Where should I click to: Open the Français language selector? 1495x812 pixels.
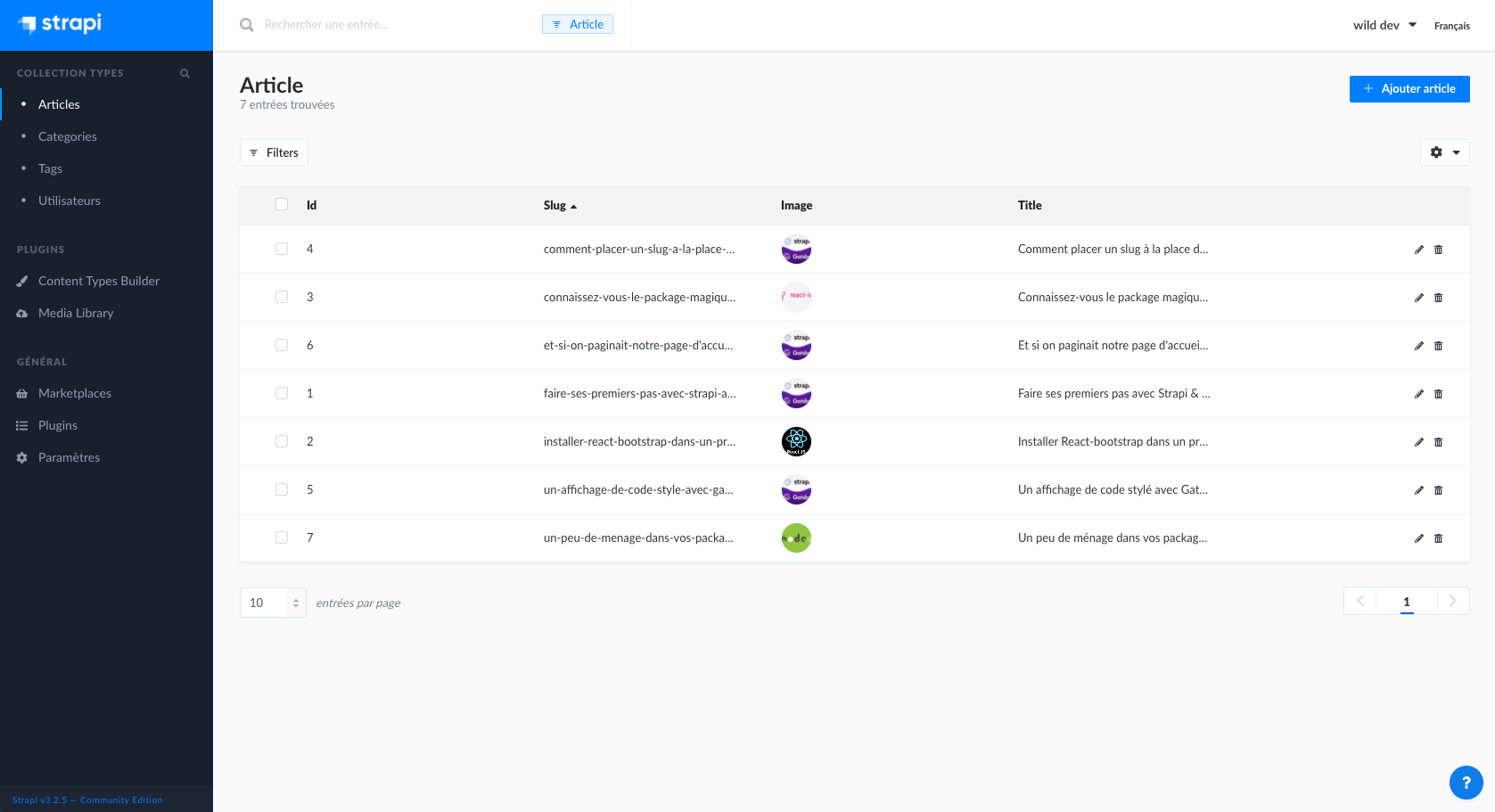(1451, 26)
